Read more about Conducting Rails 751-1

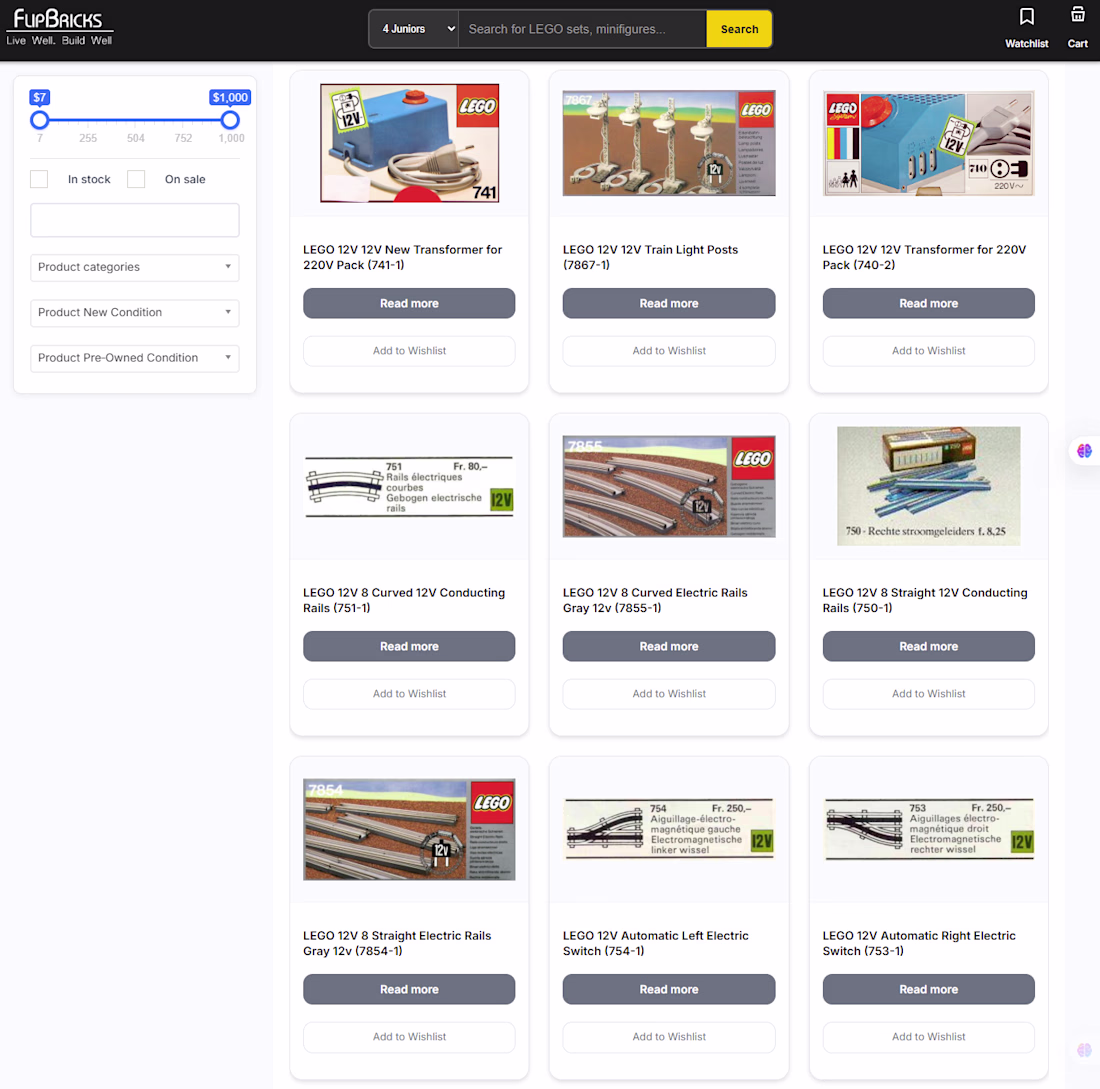coord(409,646)
